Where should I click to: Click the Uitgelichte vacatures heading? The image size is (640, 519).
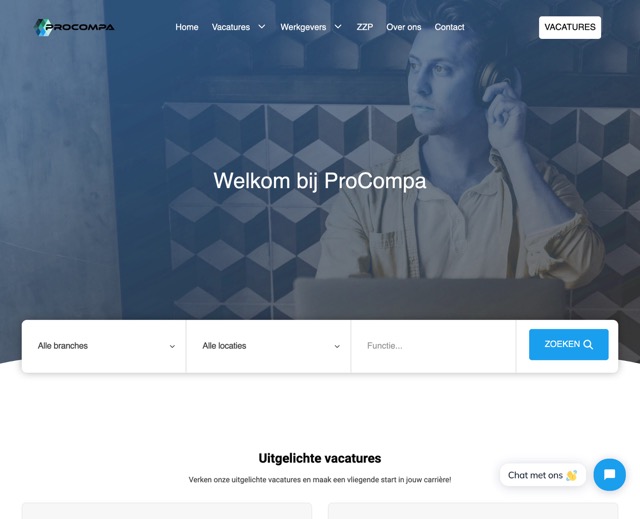coord(320,458)
